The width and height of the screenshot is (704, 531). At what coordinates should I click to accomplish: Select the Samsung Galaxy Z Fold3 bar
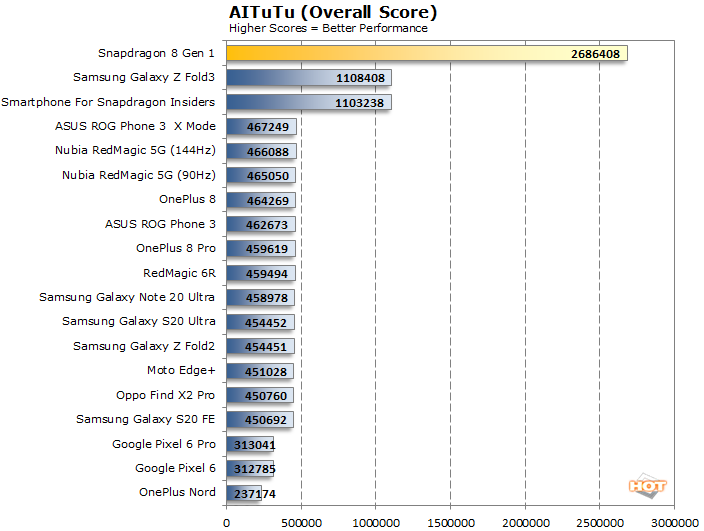pos(308,77)
